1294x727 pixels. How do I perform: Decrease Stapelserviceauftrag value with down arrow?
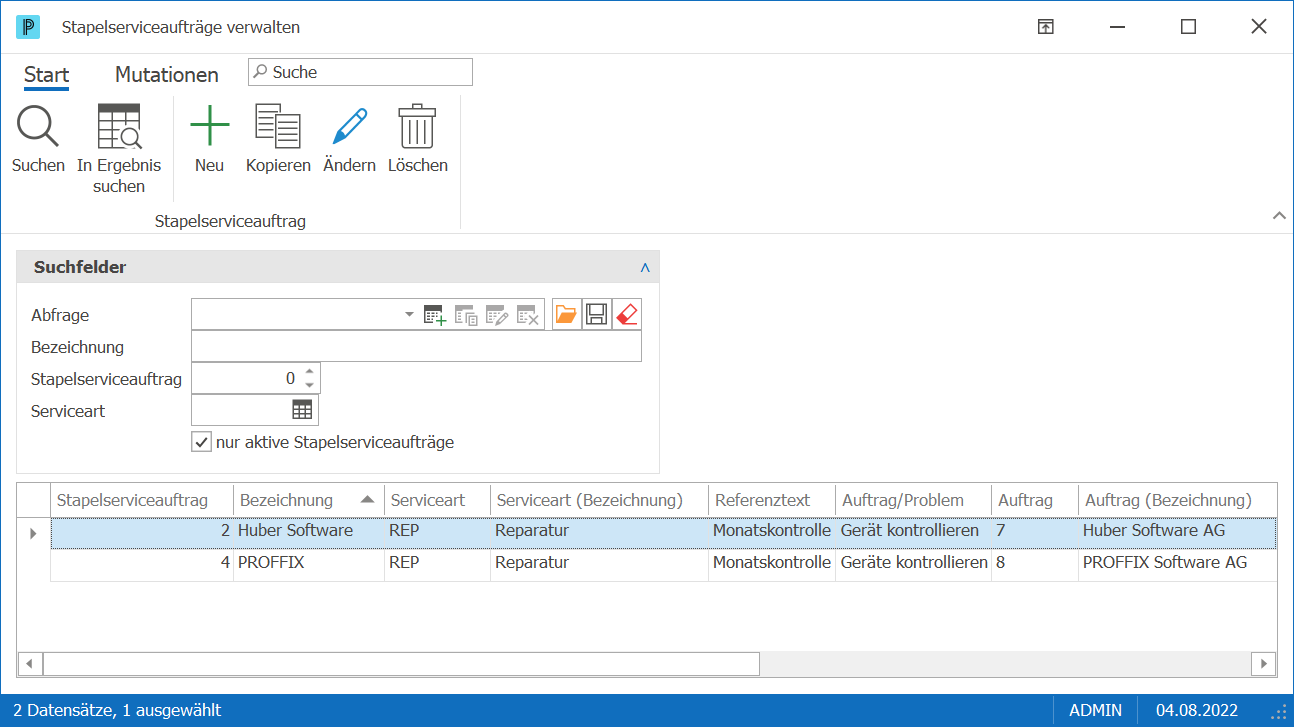click(309, 386)
